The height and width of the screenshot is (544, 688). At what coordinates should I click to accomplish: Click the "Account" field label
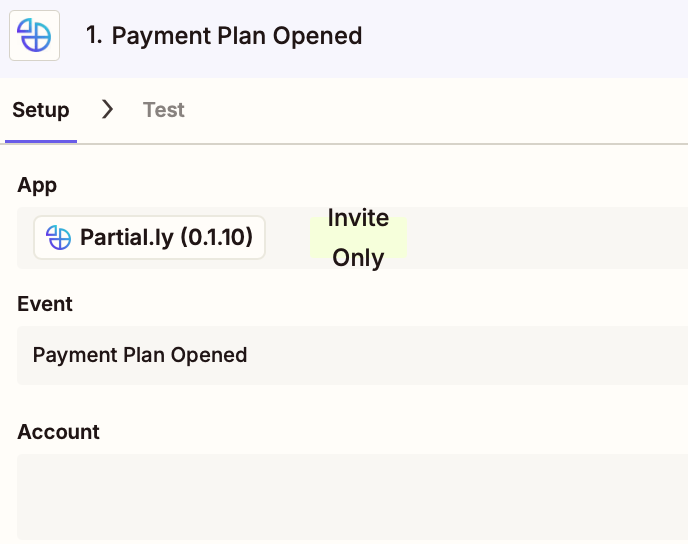tap(58, 432)
